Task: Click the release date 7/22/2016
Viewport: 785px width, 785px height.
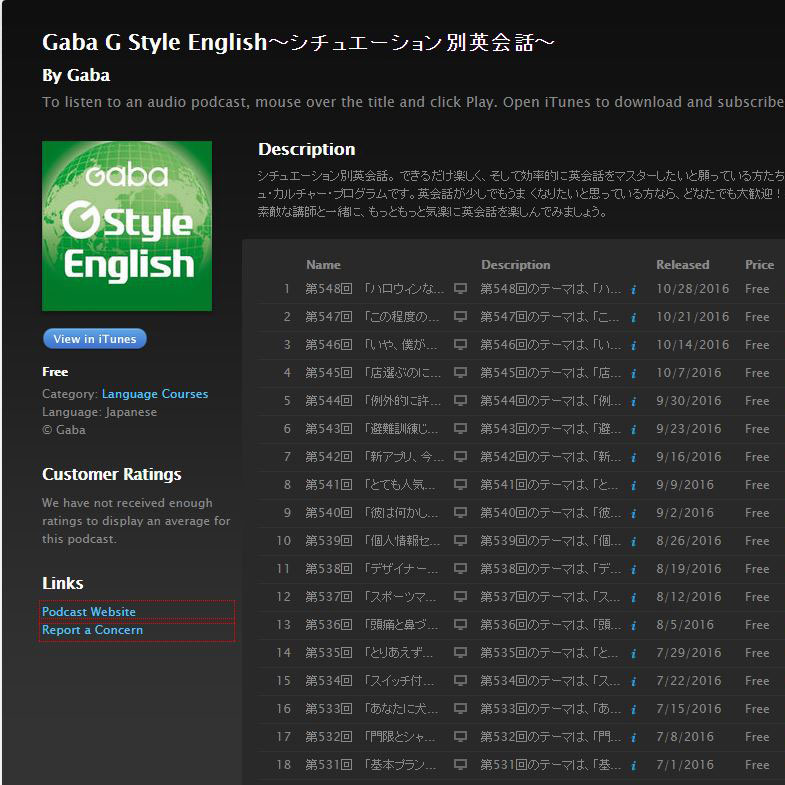Action: pos(688,681)
